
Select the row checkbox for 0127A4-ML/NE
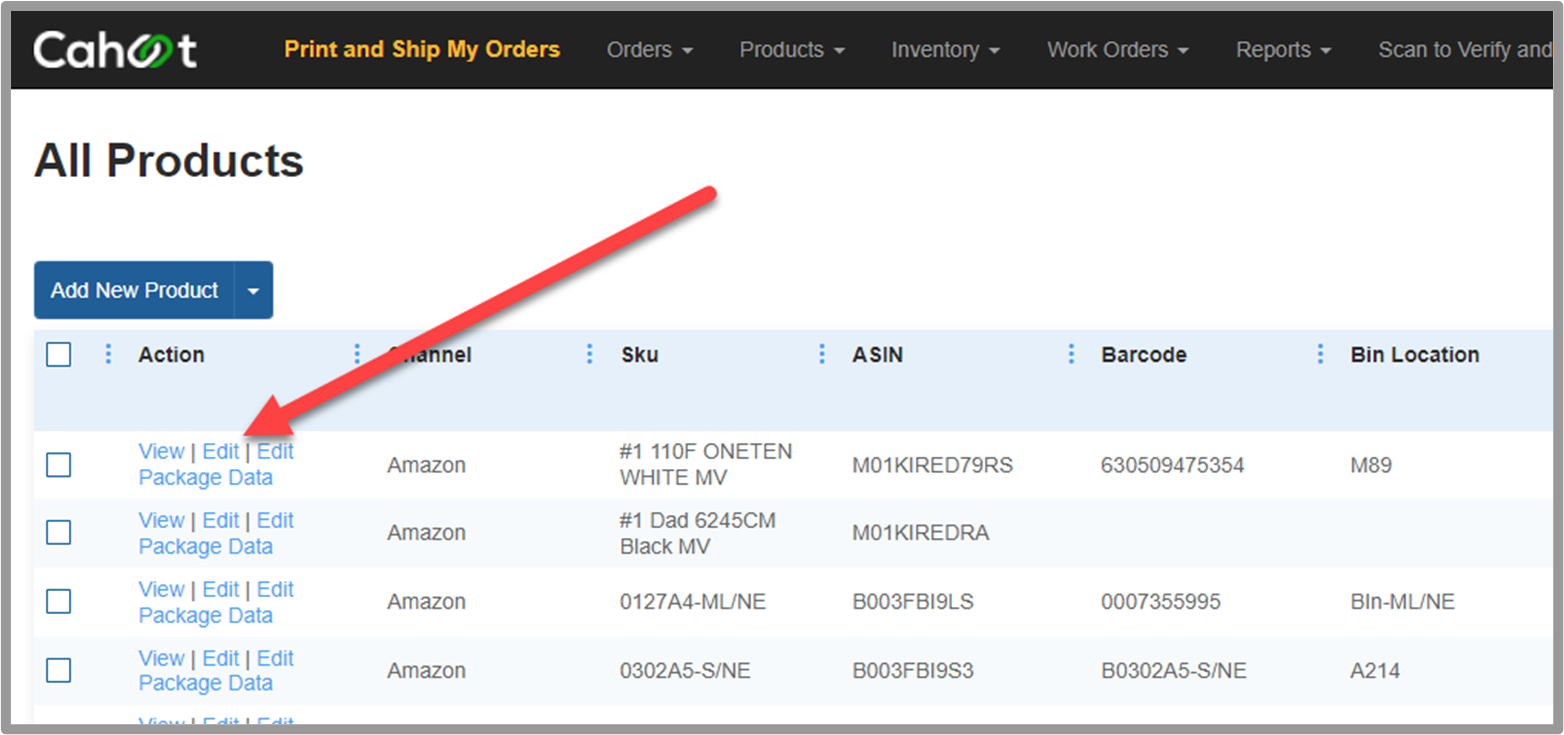pyautogui.click(x=59, y=601)
